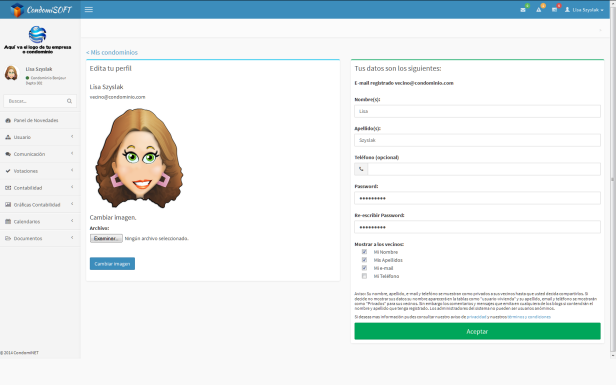Screen dimensions: 616x385
Task: Click the magnifier search icon in sidebar
Action: [x=70, y=101]
